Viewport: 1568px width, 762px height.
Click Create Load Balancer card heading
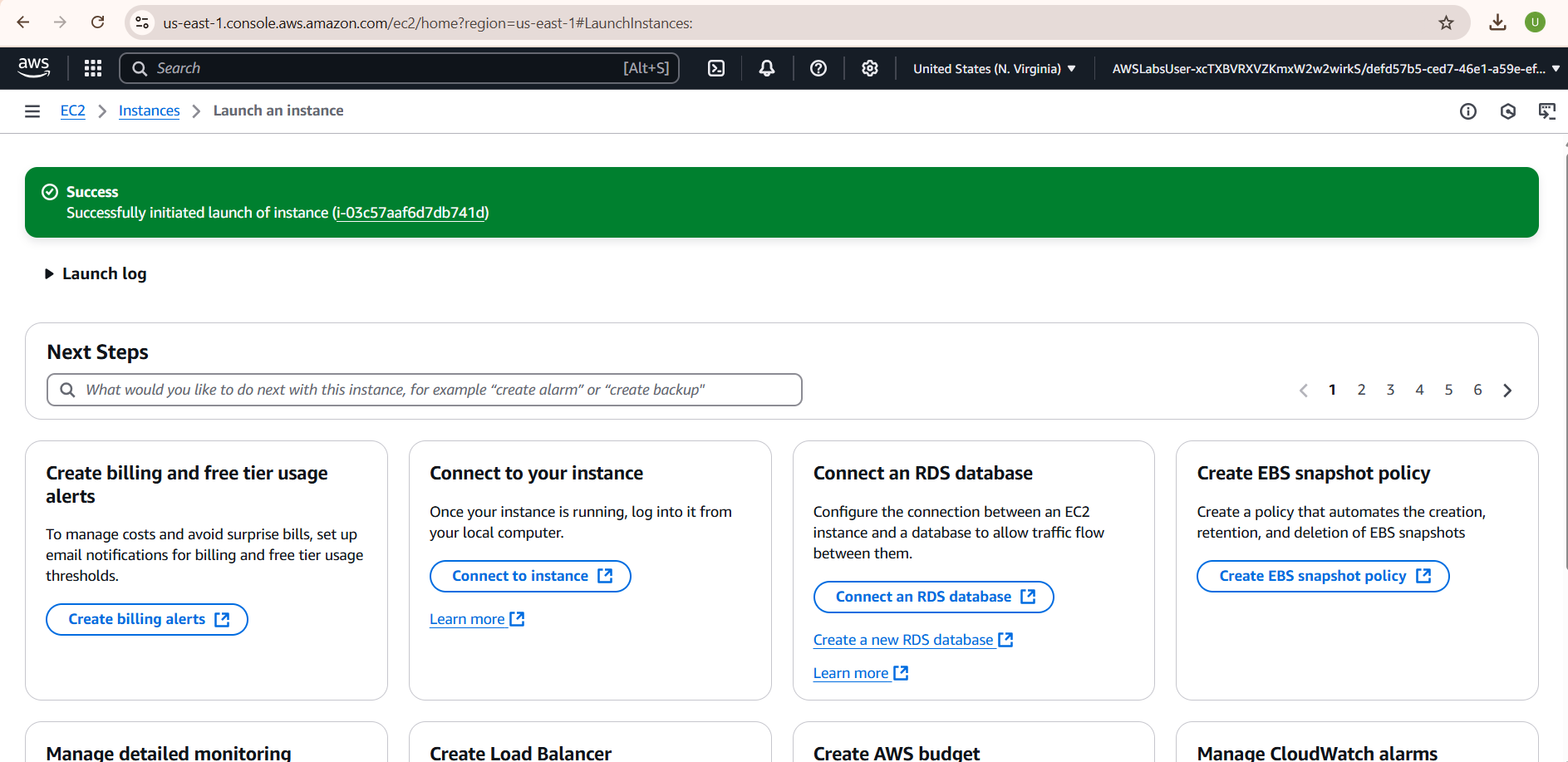point(520,753)
